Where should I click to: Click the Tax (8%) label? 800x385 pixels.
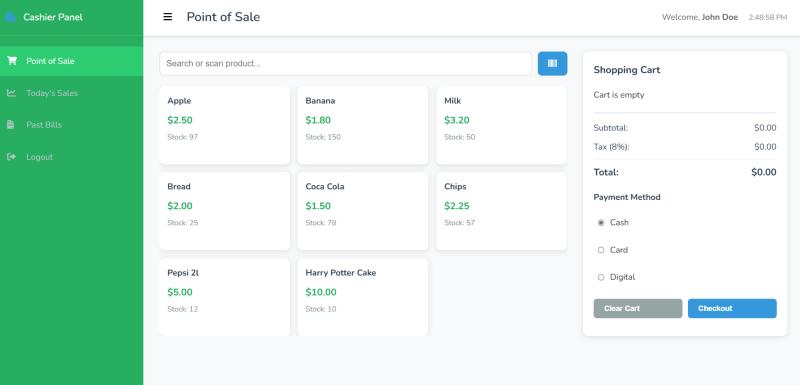click(611, 147)
